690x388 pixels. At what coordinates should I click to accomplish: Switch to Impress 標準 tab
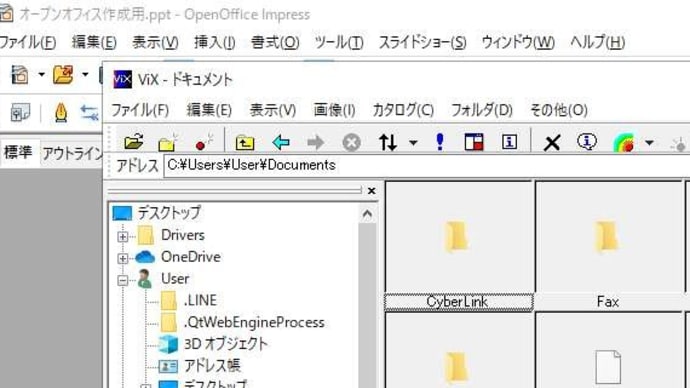click(18, 152)
